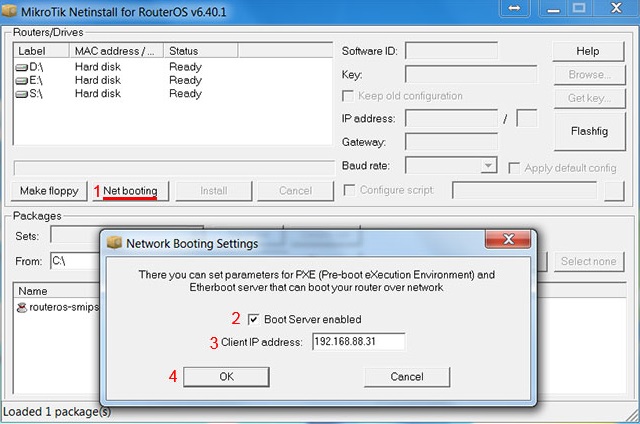Image resolution: width=640 pixels, height=424 pixels.
Task: Click Ready status in the S:\ row
Action: pyautogui.click(x=185, y=94)
